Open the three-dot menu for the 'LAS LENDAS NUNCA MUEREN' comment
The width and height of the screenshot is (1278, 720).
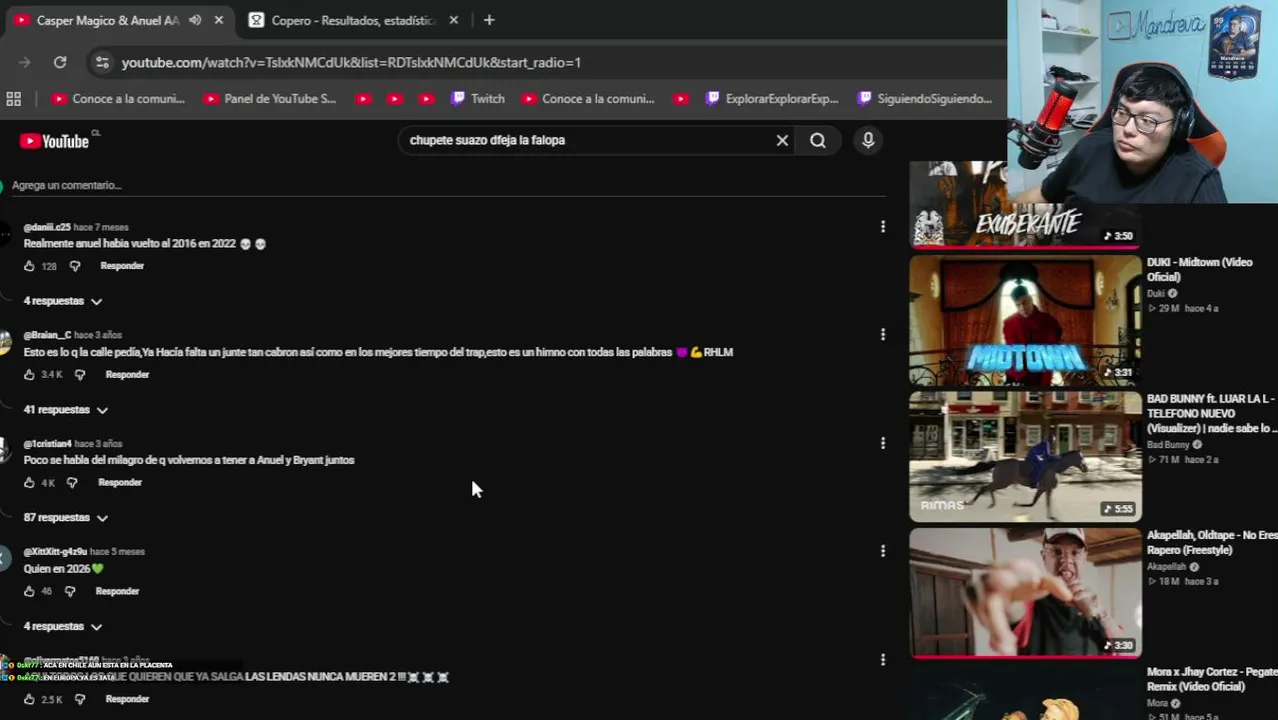(882, 660)
